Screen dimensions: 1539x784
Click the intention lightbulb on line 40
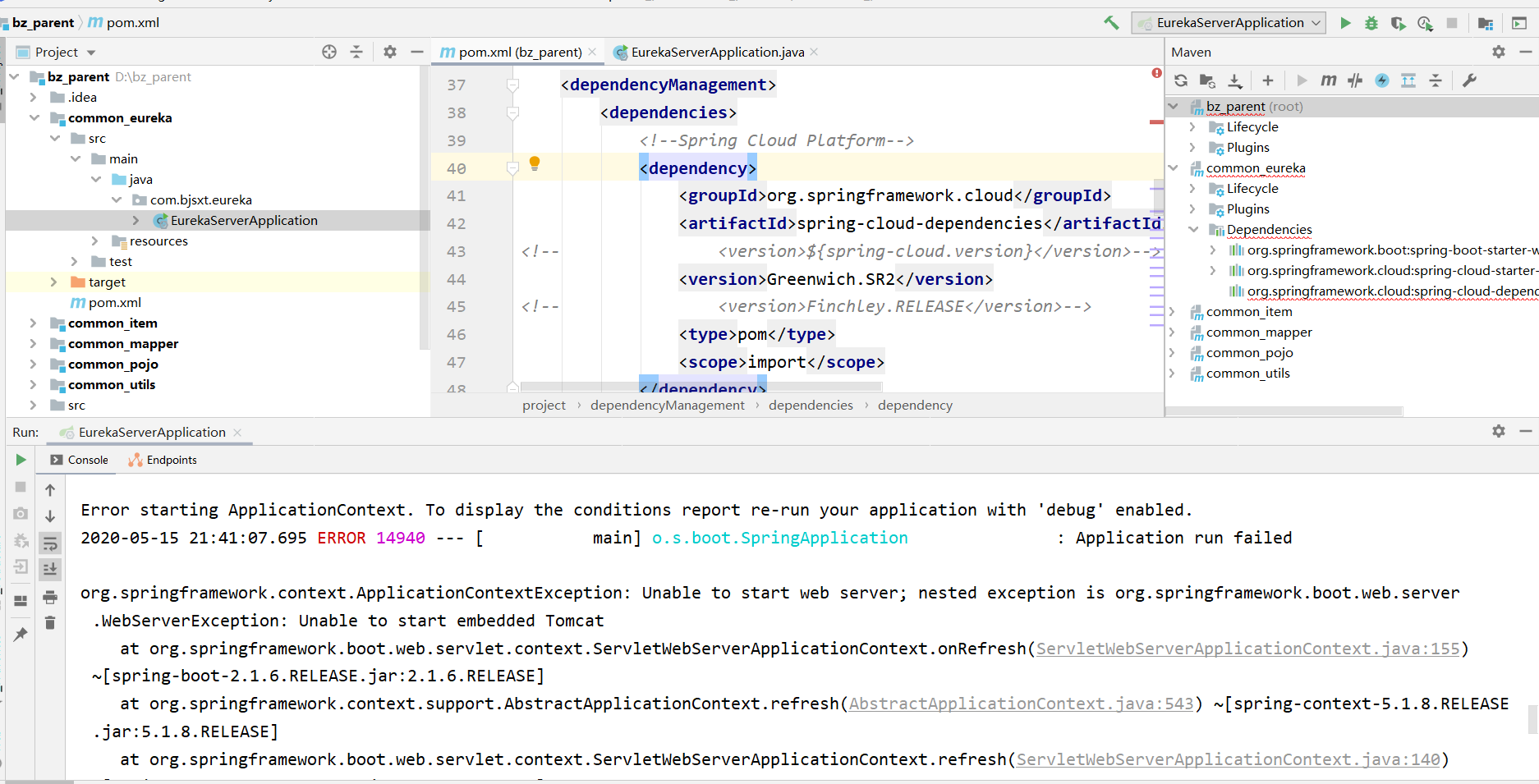point(535,163)
